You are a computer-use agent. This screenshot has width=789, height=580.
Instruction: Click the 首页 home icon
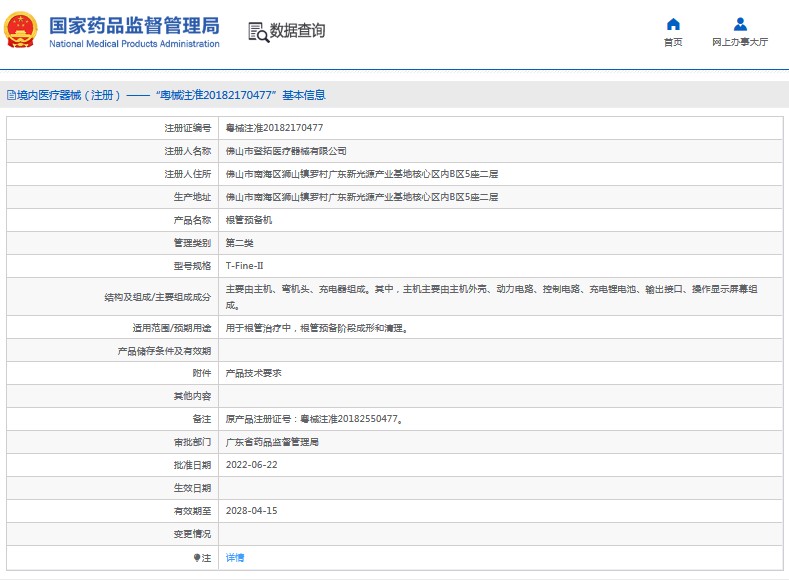673,24
